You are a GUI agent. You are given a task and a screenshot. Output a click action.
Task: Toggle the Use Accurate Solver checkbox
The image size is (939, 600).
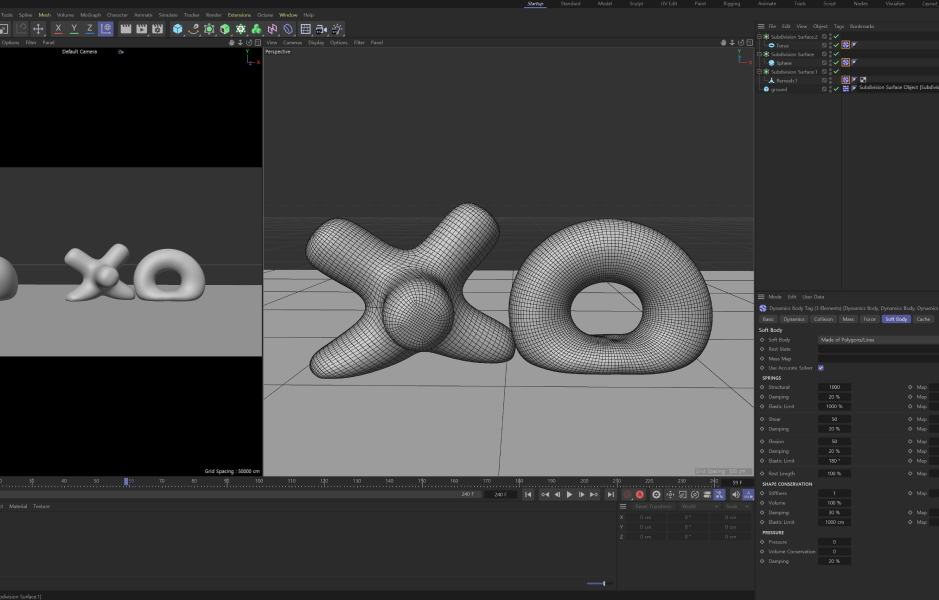(x=821, y=368)
